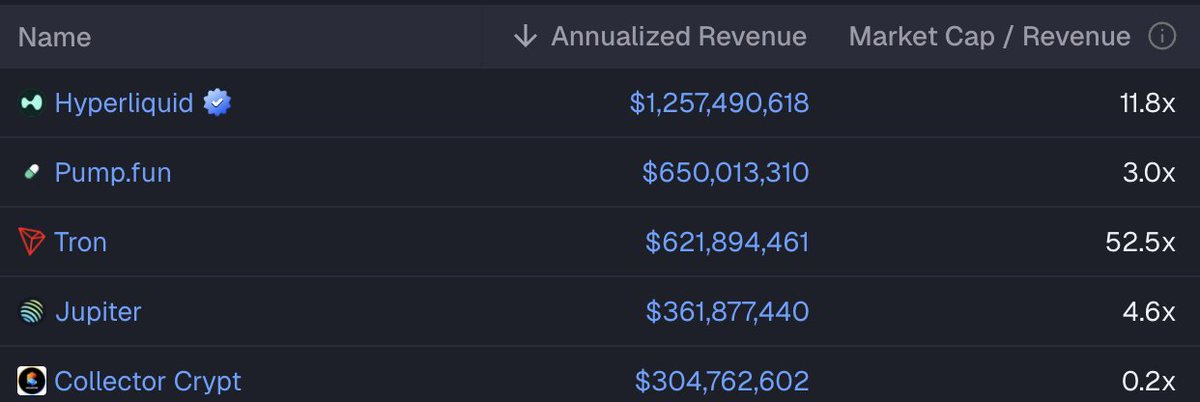1200x402 pixels.
Task: Select the revenue value $304,762,602
Action: [722, 381]
